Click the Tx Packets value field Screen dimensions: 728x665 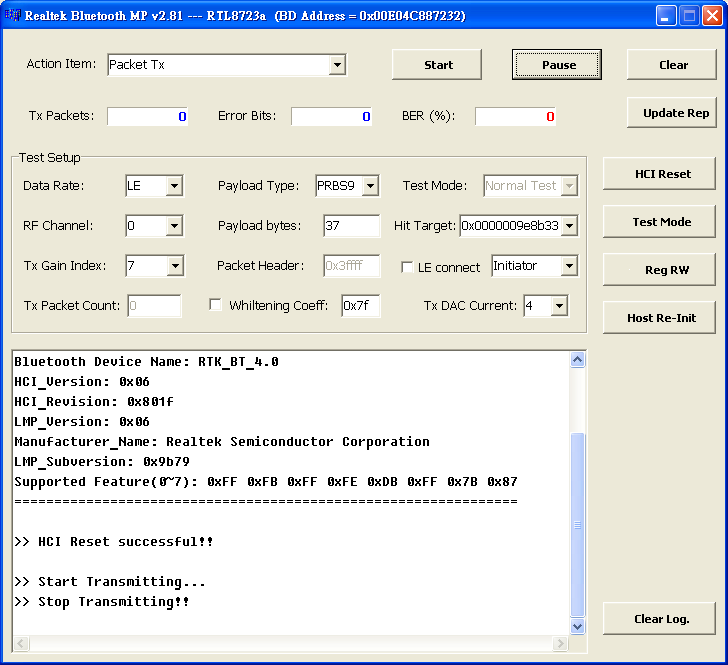point(147,116)
